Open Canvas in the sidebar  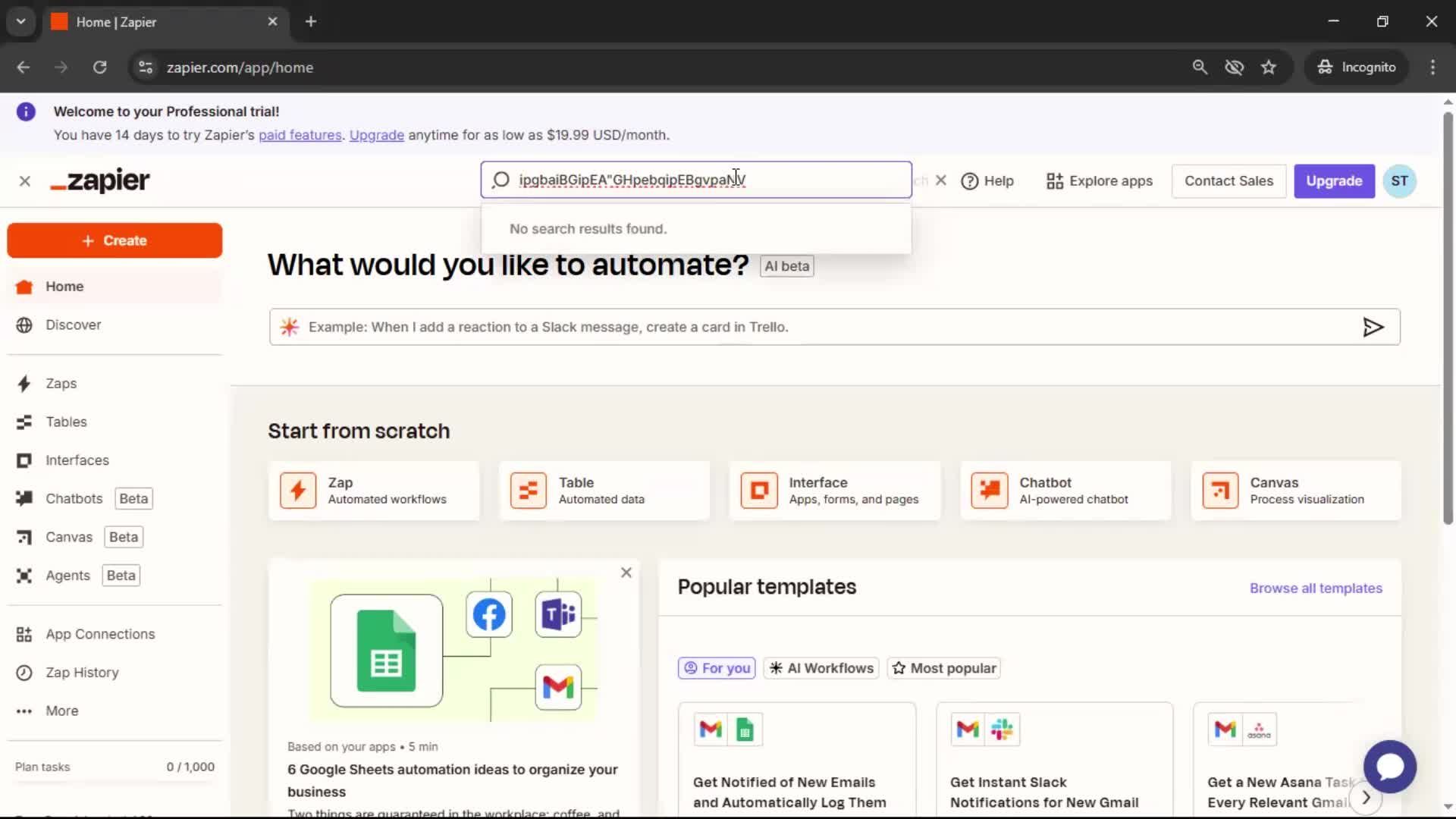coord(115,537)
